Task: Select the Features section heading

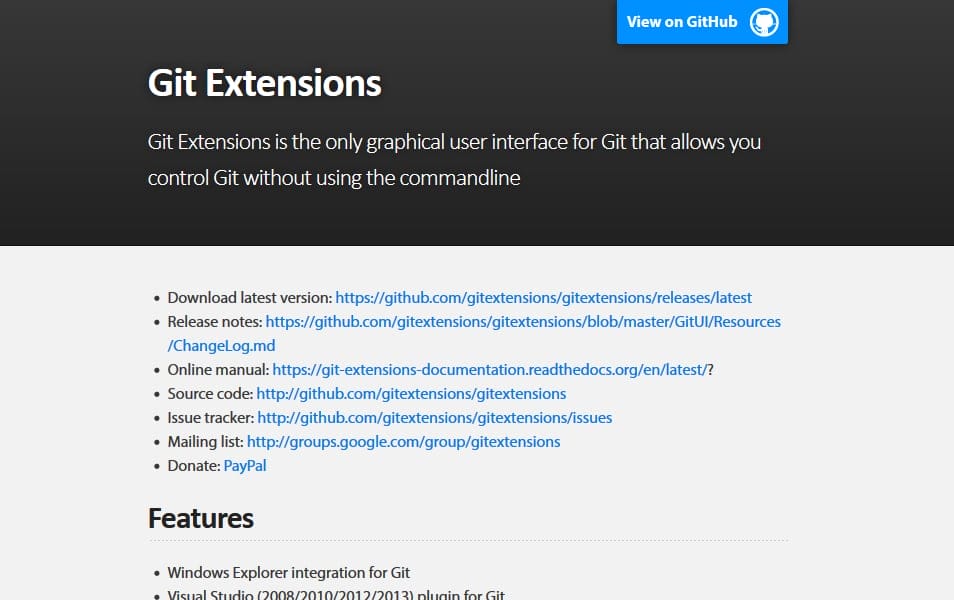Action: (201, 518)
